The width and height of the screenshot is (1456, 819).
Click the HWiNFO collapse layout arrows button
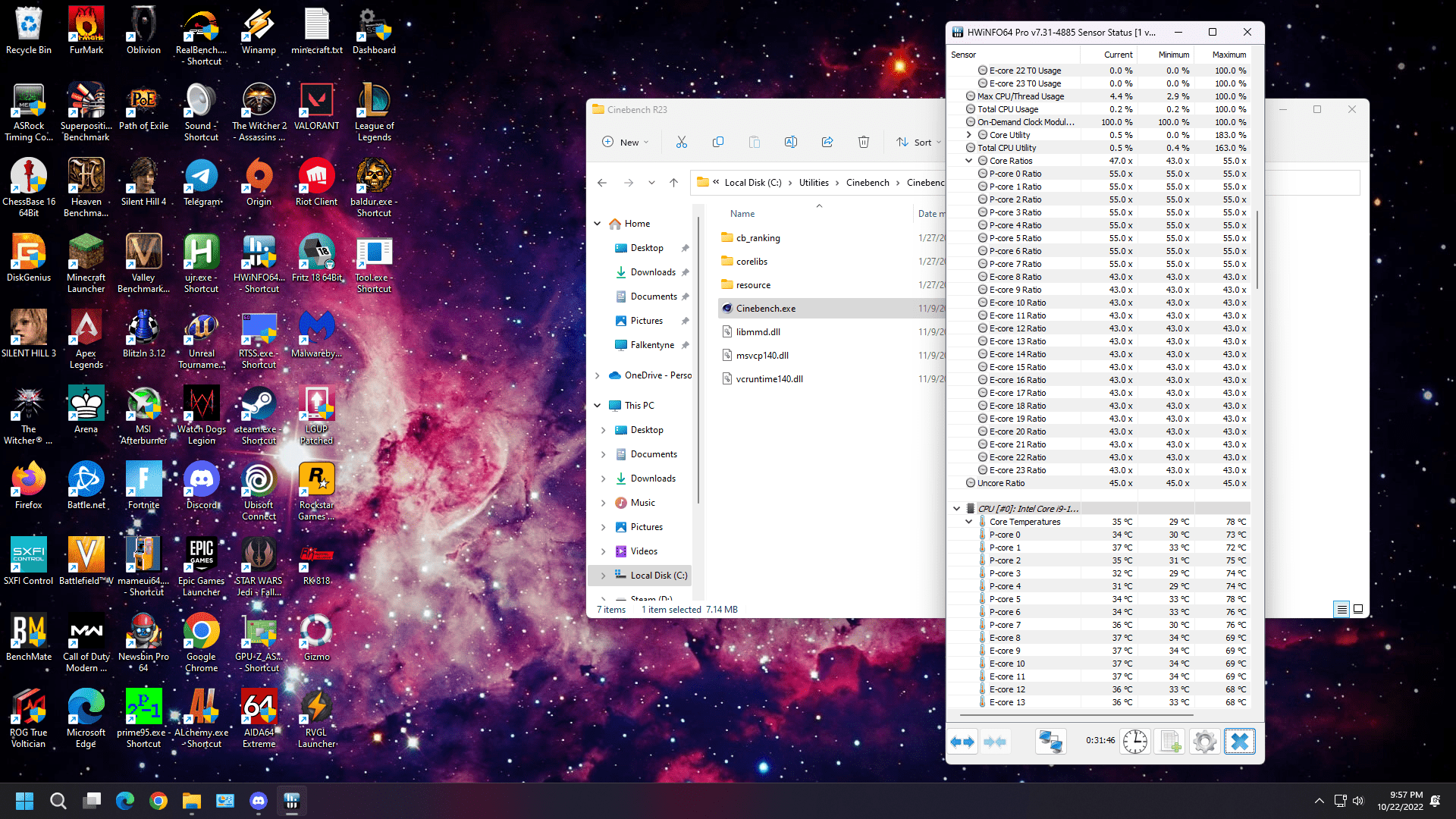tap(995, 741)
